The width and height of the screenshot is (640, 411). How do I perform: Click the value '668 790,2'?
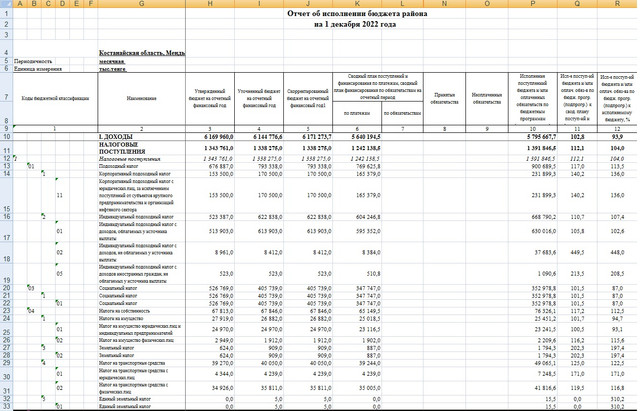[x=543, y=217]
